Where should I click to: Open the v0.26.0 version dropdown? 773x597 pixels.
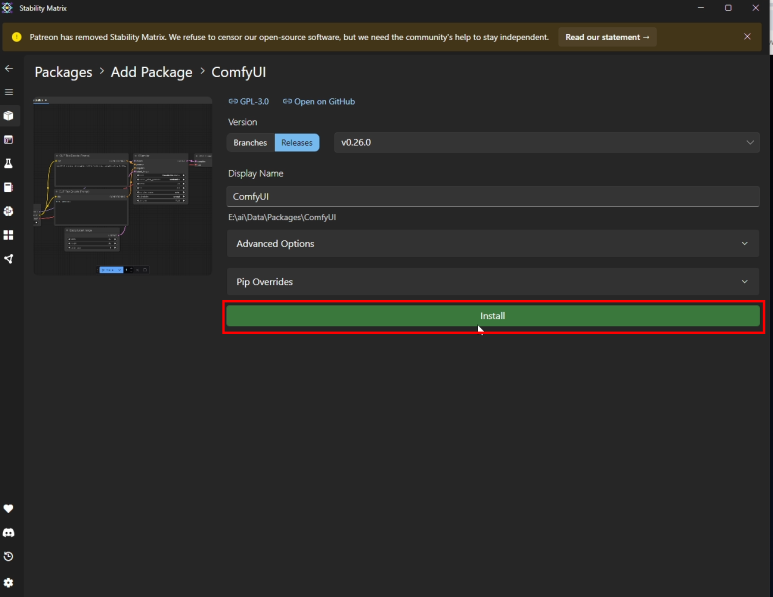coord(547,142)
